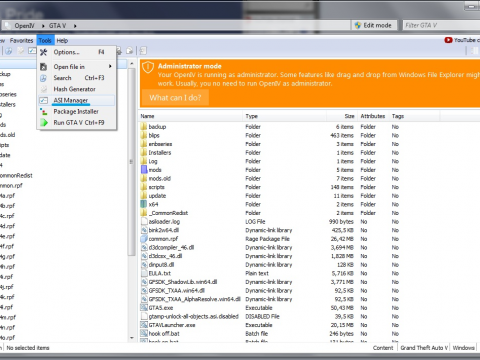480x360 pixels.
Task: Select dinput8.dll file icon
Action: point(144,265)
